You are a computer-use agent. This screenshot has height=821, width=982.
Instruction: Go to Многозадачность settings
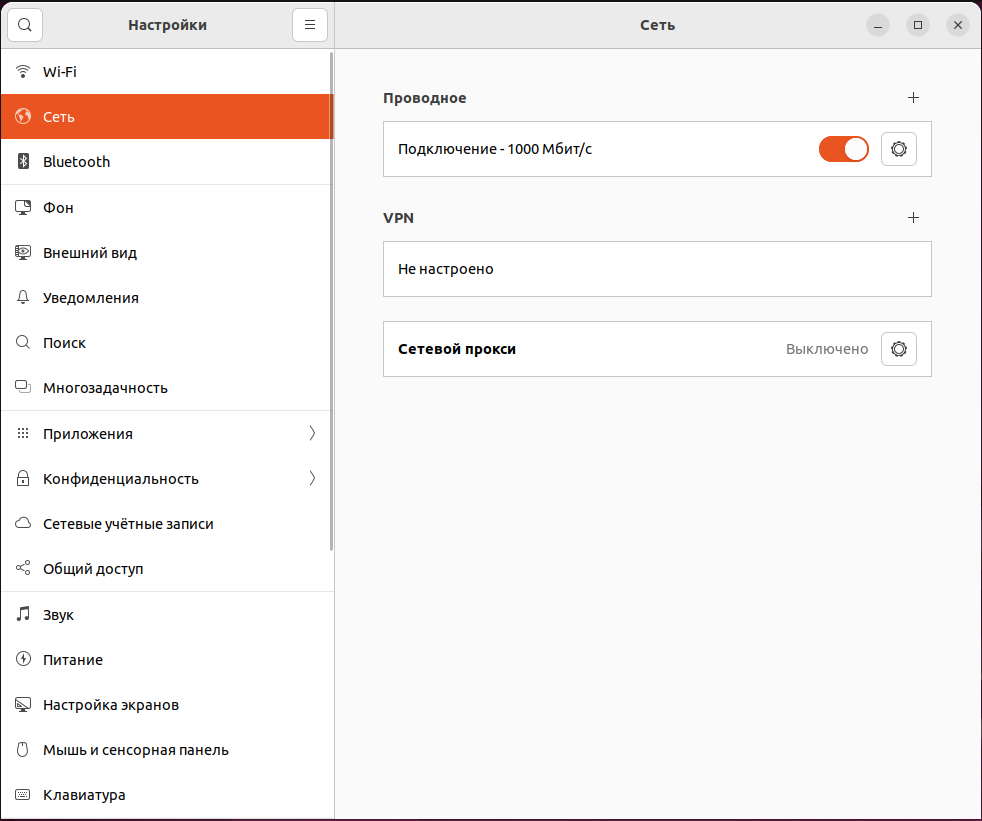tap(105, 388)
